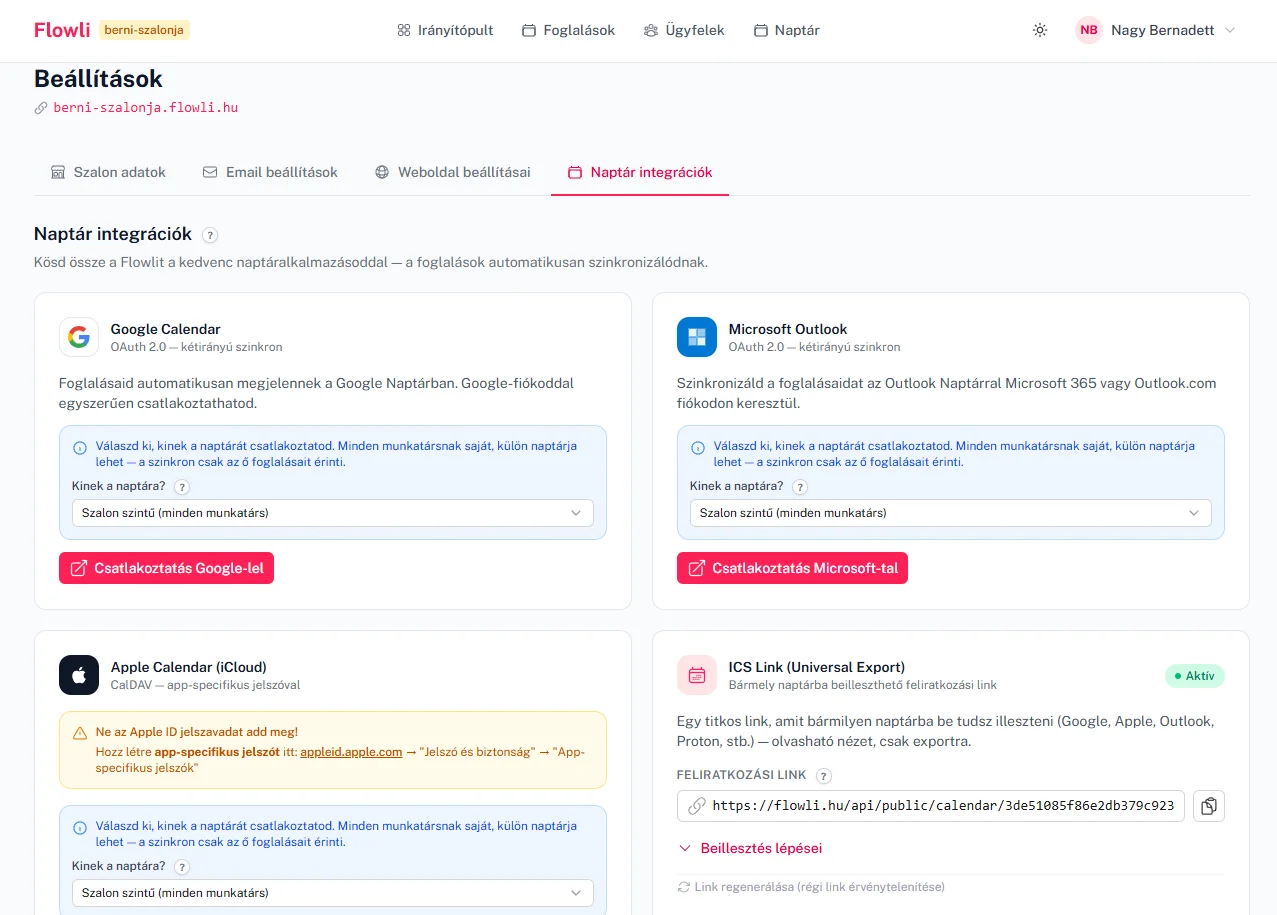1277x915 pixels.
Task: Click the Csatlakoztatás Google-lel button
Action: (166, 568)
